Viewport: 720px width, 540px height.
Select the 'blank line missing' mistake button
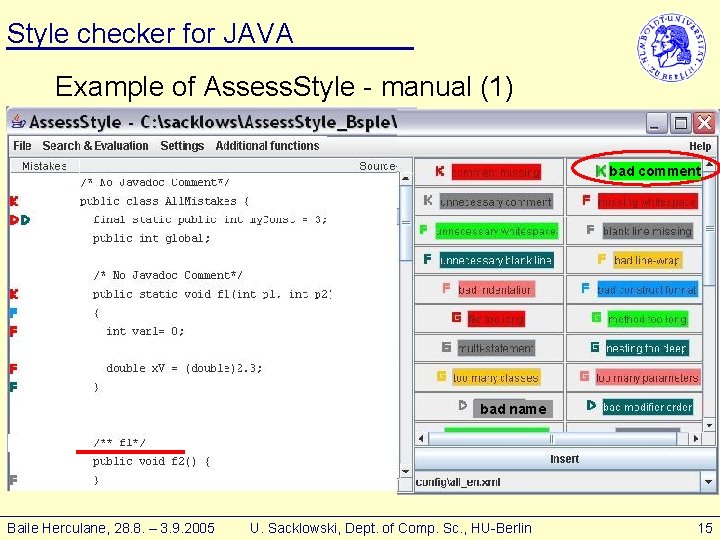(635, 231)
